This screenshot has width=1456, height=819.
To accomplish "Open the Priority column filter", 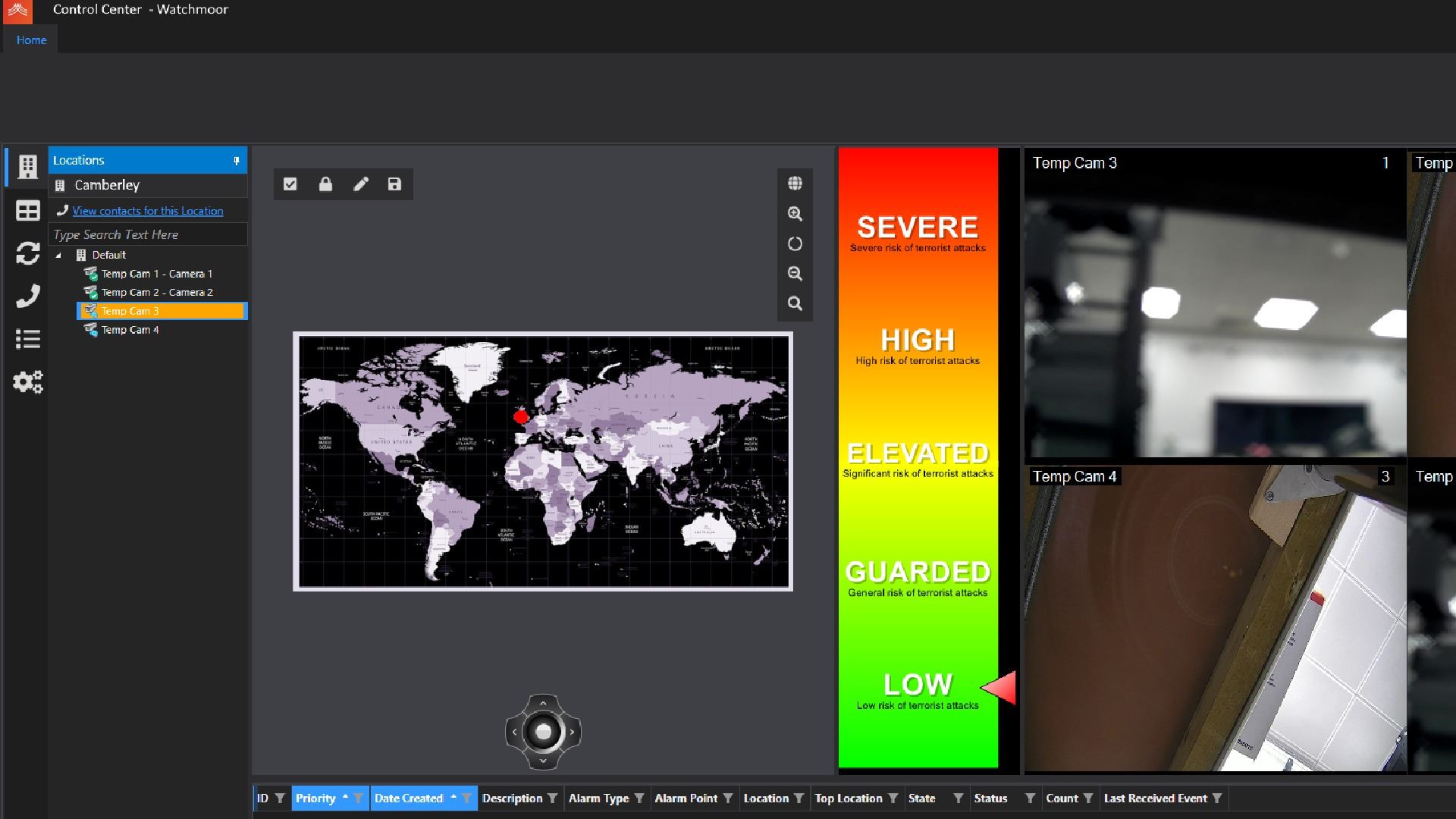I will click(358, 799).
